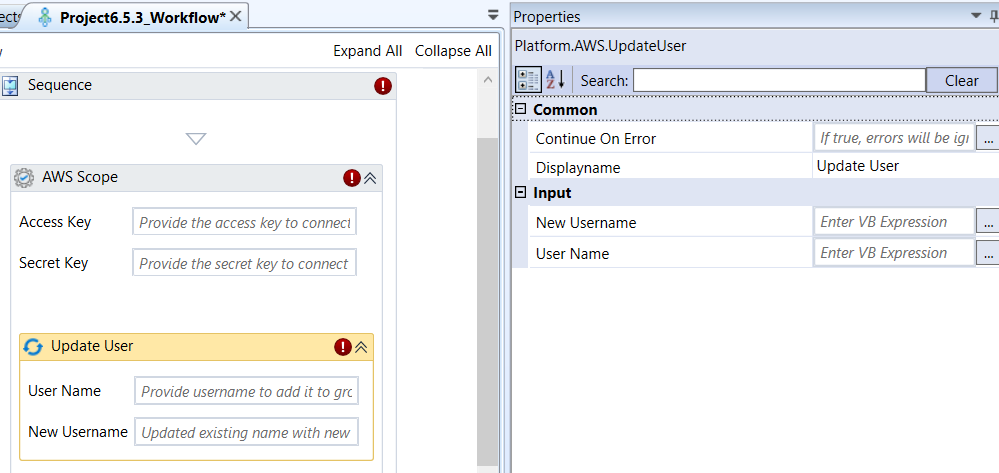Image resolution: width=999 pixels, height=473 pixels.
Task: Open the document tabs list dropdown
Action: pos(492,15)
